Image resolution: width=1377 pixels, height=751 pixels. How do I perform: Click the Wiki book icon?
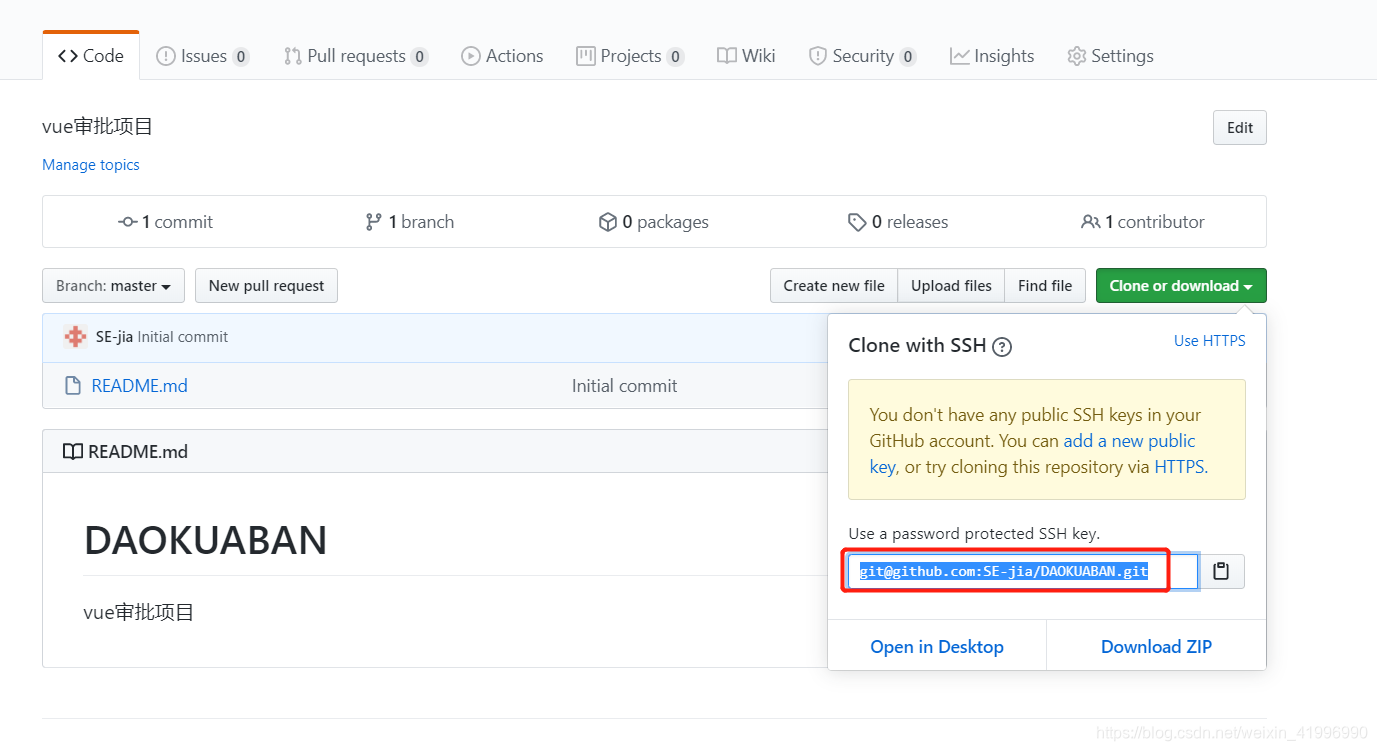coord(727,56)
